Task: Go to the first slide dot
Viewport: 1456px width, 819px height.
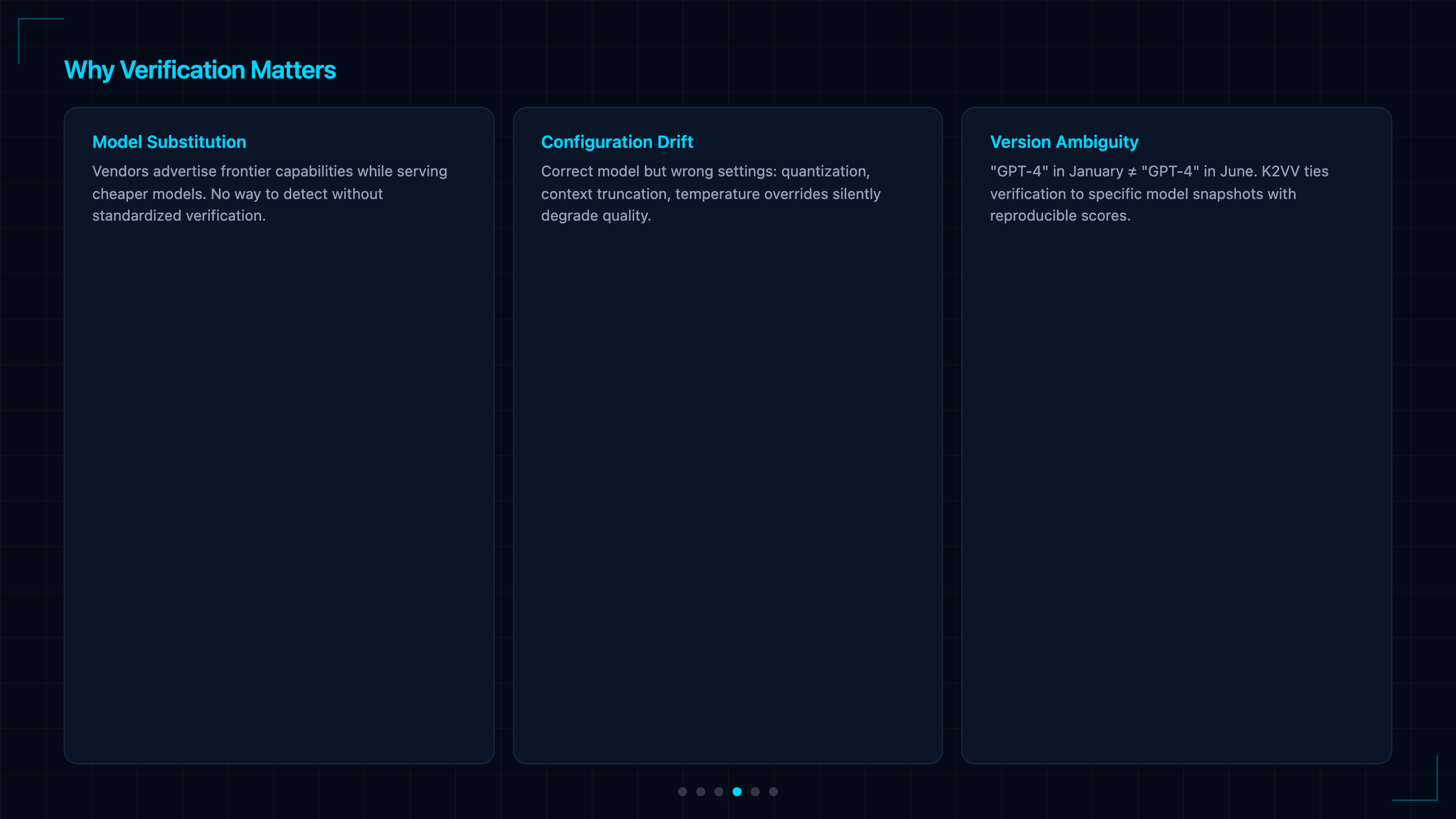Action: [x=682, y=792]
